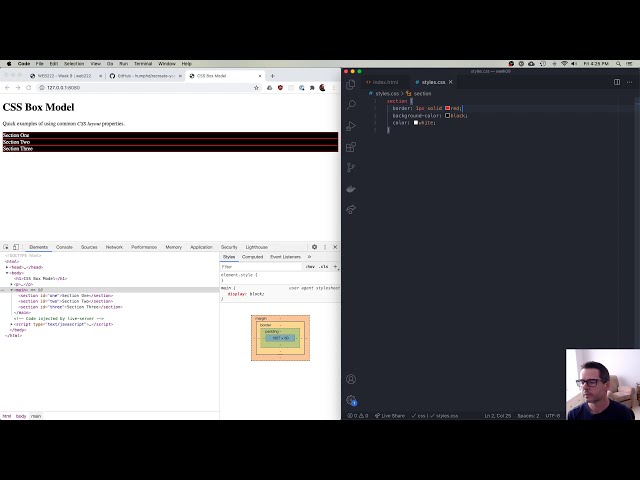Open the Apple menu
640x480 pixels.
(9, 64)
